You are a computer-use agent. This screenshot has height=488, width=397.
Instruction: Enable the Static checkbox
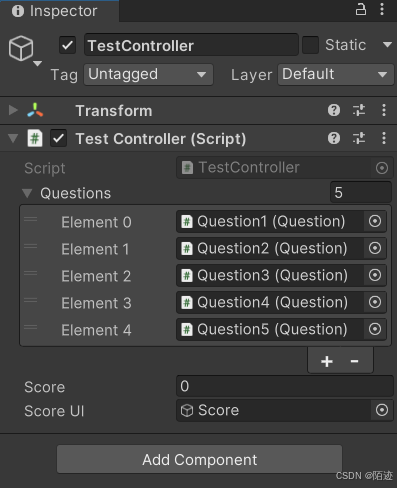click(310, 45)
